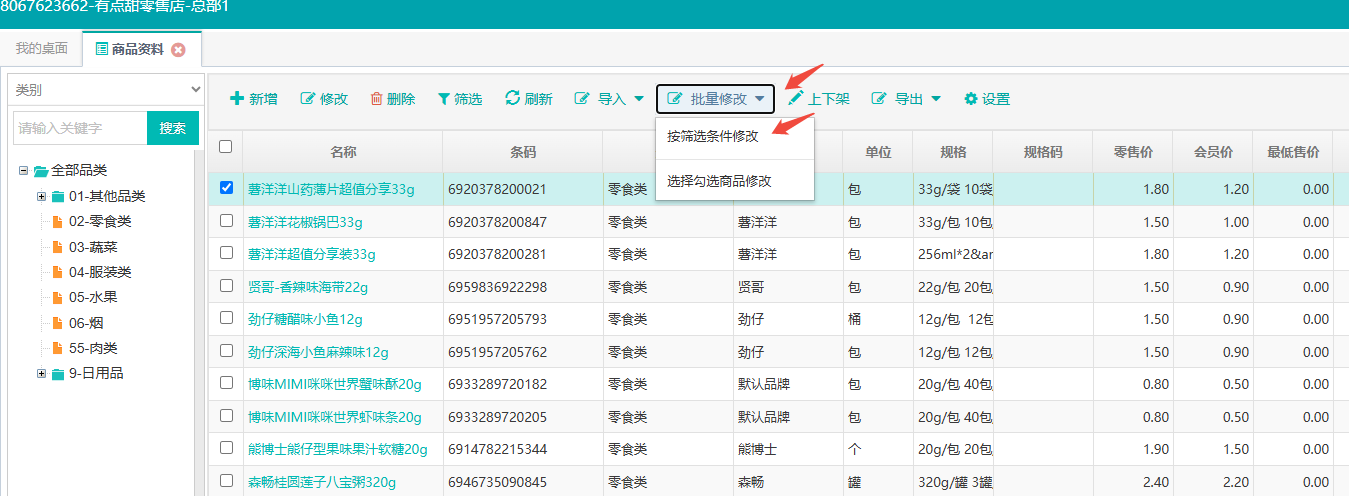Open the 导出 export dropdown
1349x496 pixels.
(906, 99)
